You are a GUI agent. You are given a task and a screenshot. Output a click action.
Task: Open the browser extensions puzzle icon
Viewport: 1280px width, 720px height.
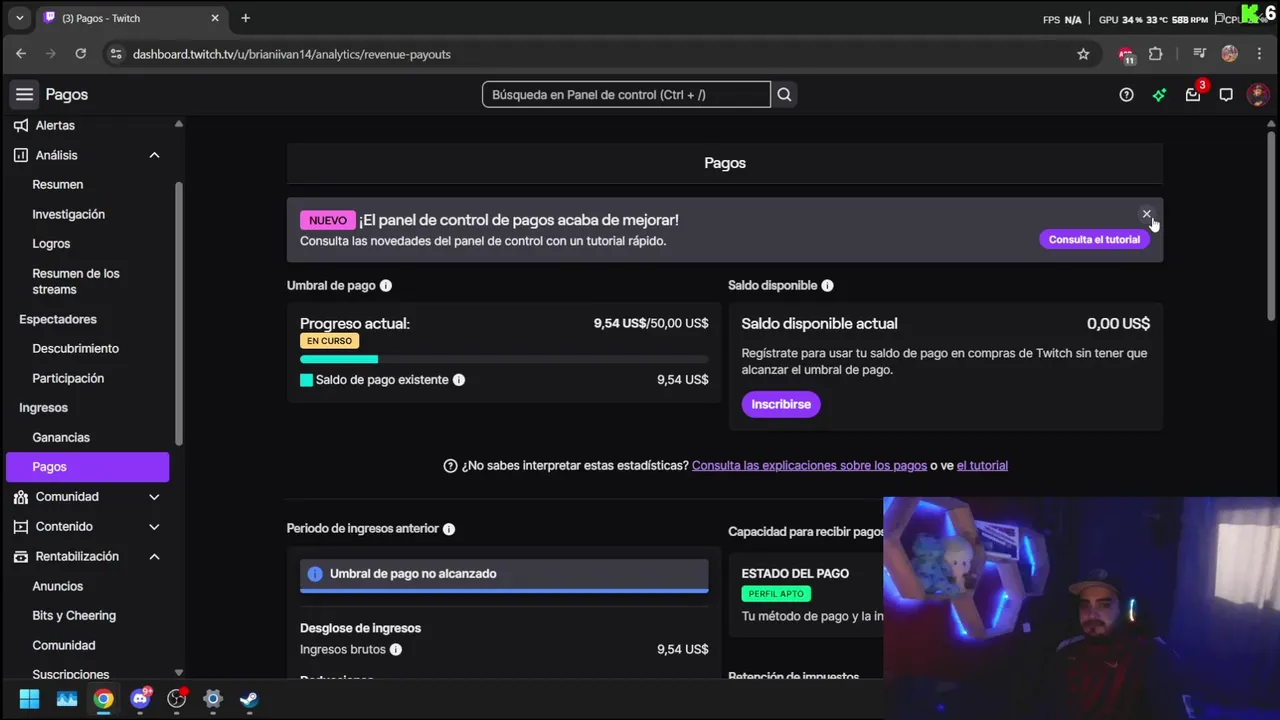[x=1156, y=54]
